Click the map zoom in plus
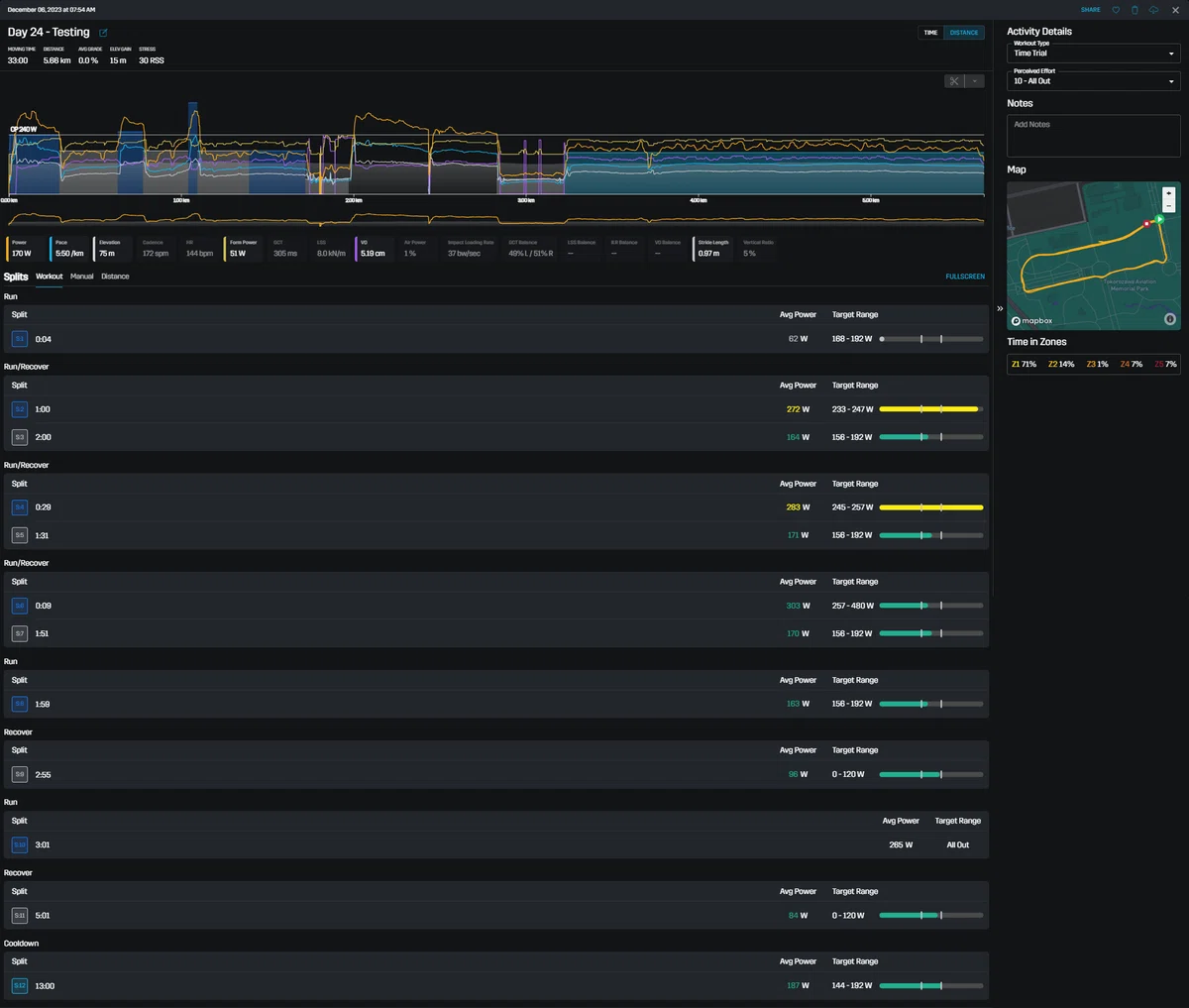 [1169, 193]
